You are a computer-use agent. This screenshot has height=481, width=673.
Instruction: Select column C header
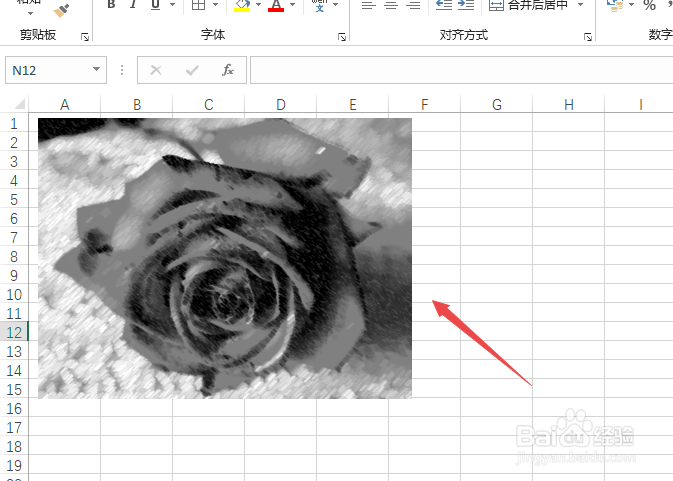[x=209, y=104]
